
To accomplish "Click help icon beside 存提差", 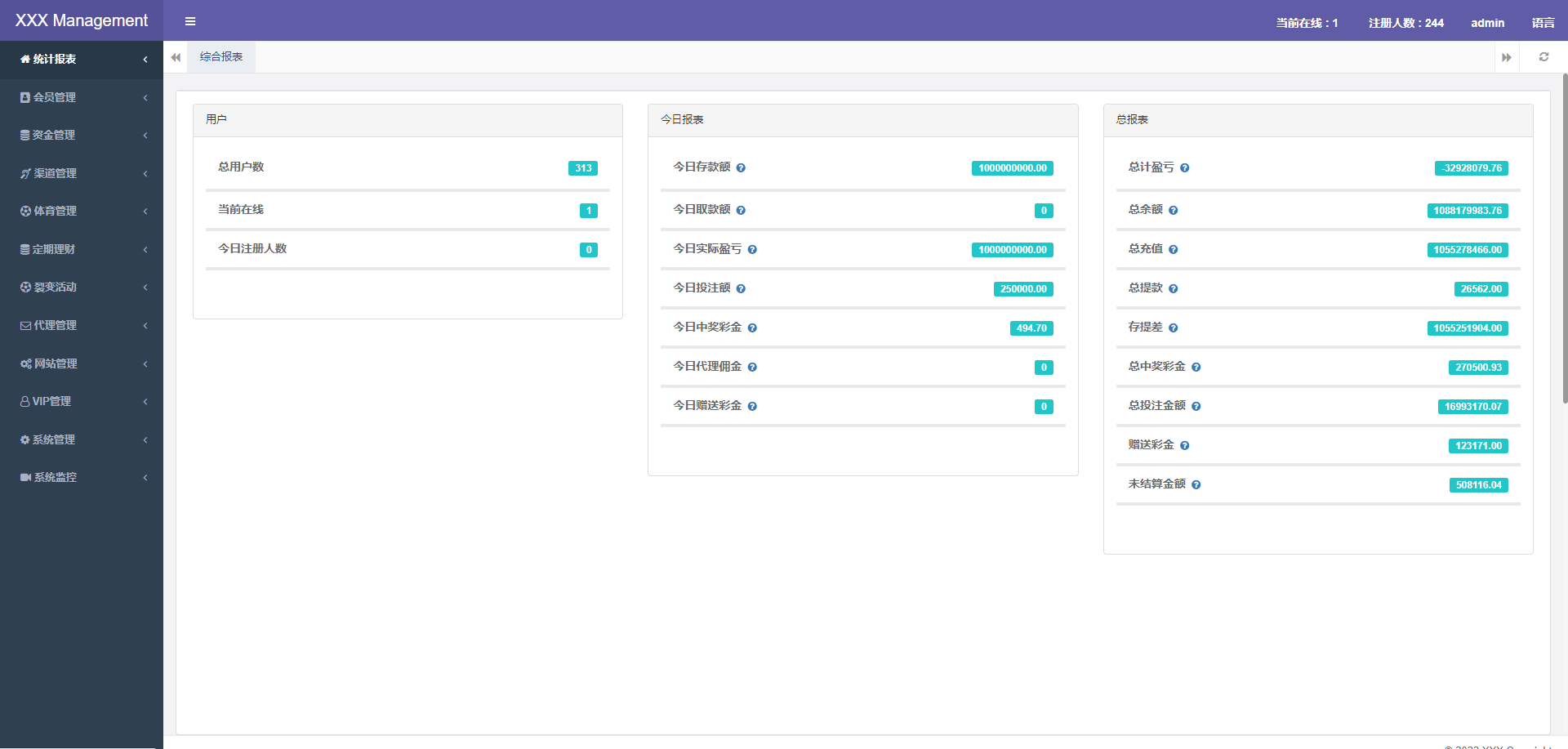I will [x=1173, y=328].
